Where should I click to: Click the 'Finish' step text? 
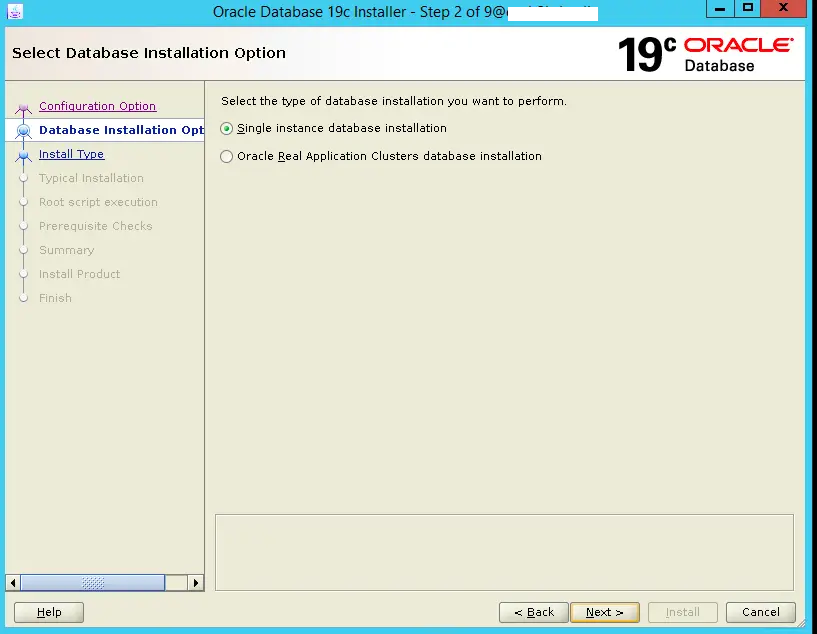tap(55, 298)
